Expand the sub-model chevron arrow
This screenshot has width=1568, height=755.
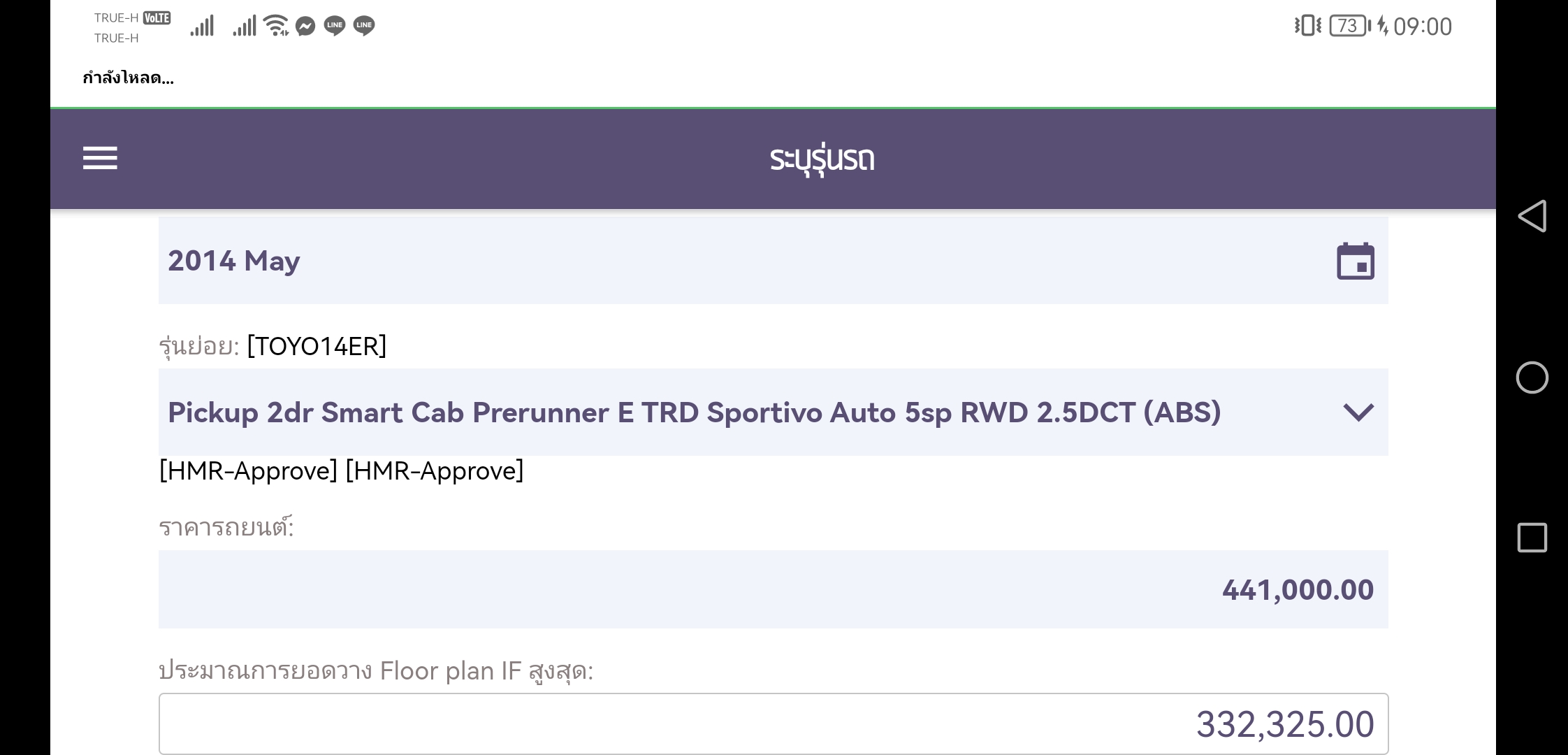coord(1358,412)
